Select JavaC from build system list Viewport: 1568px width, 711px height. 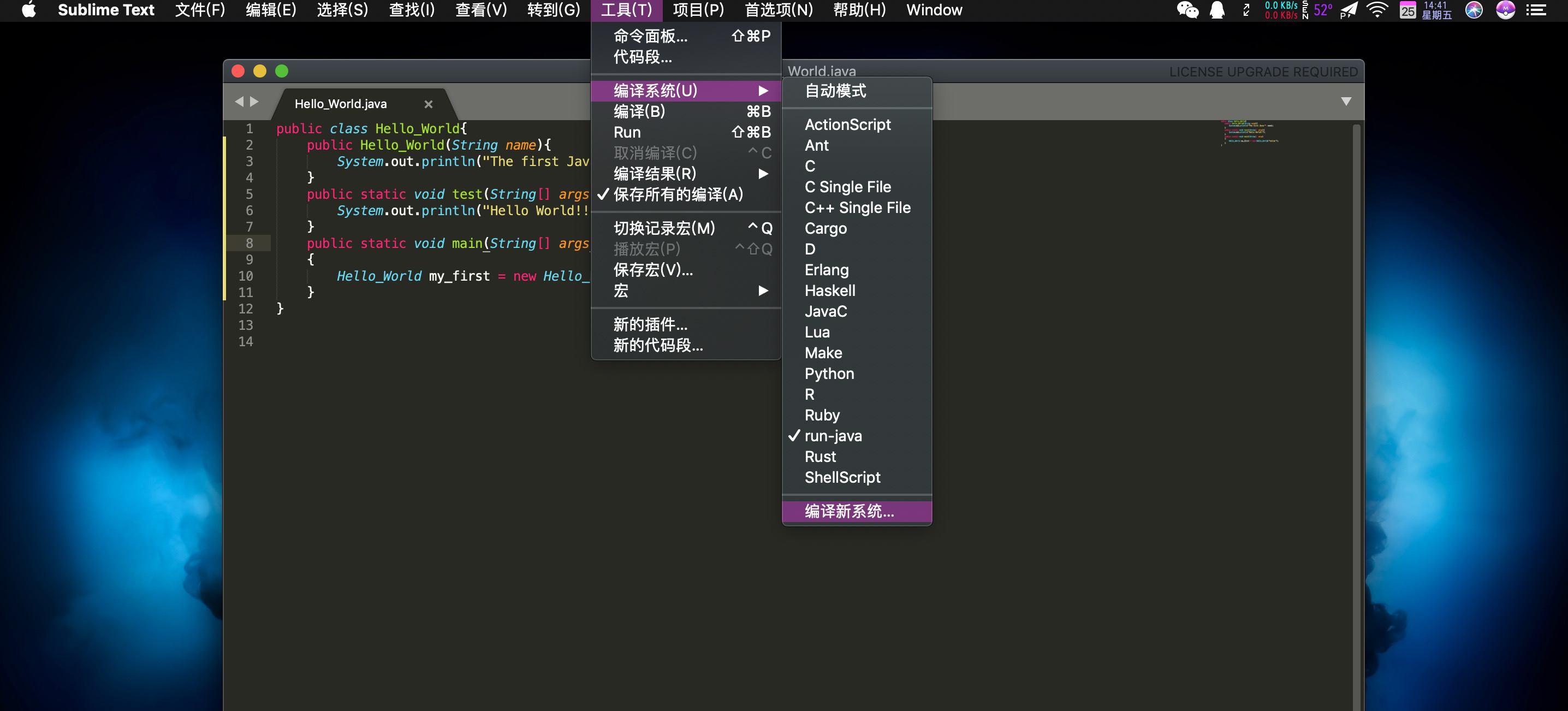[x=825, y=312]
